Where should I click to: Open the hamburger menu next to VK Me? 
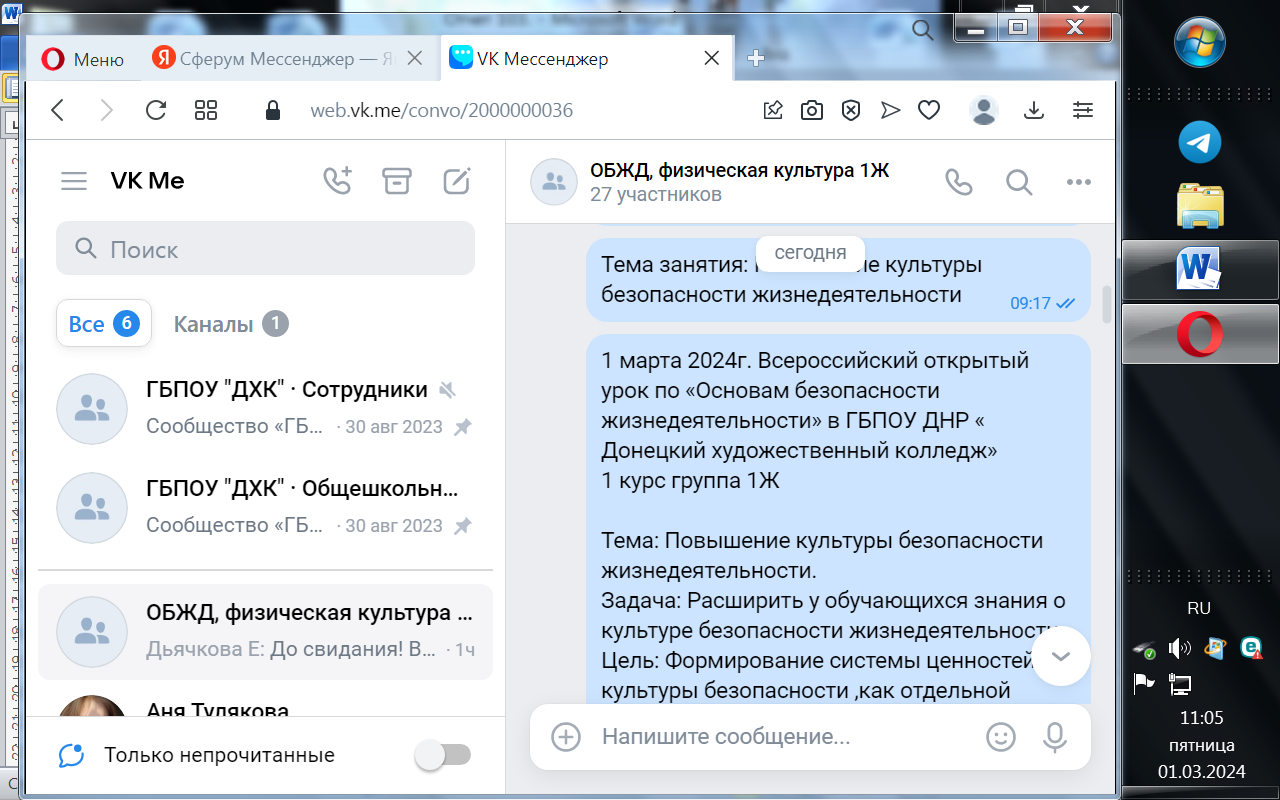point(74,181)
